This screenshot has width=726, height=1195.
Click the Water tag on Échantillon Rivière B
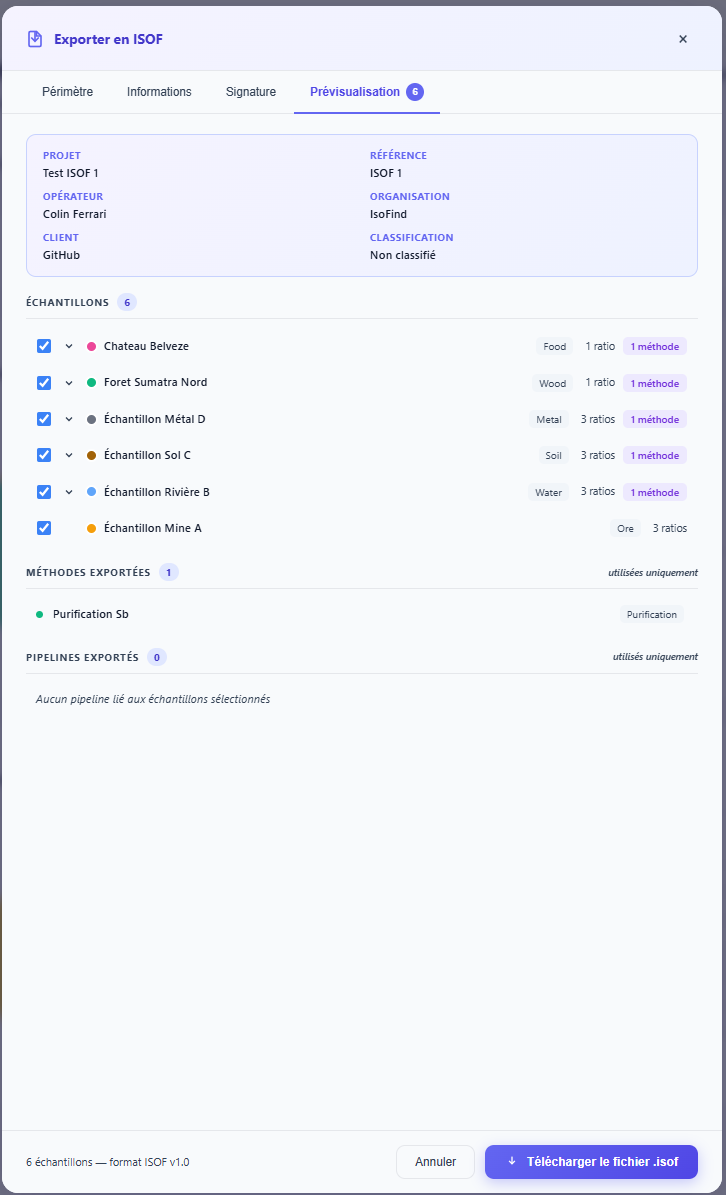point(548,492)
